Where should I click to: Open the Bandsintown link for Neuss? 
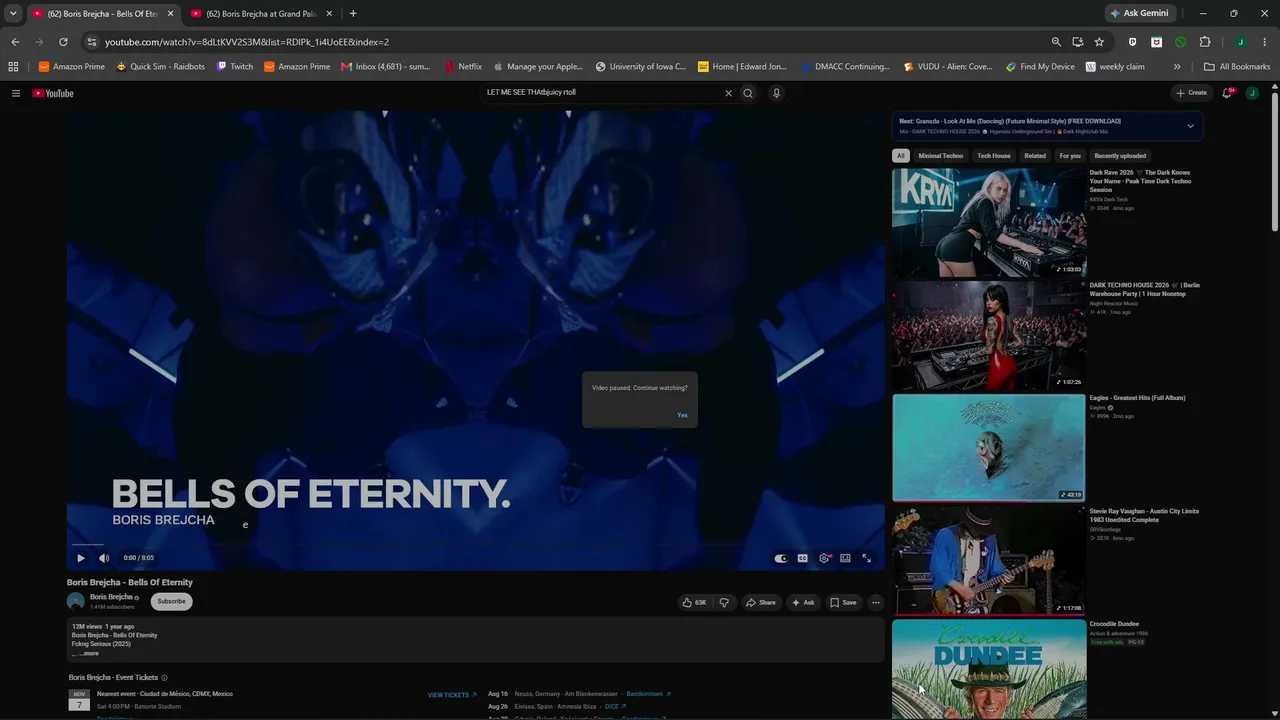click(x=648, y=694)
